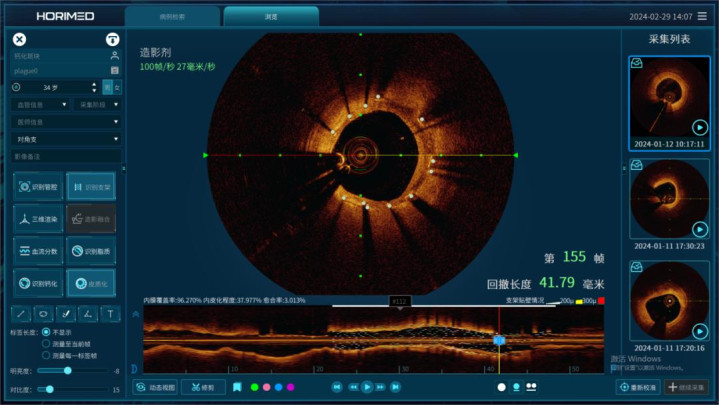719x405 pixels.
Task: Open the 支架信息 dropdown
Action: (x=66, y=122)
